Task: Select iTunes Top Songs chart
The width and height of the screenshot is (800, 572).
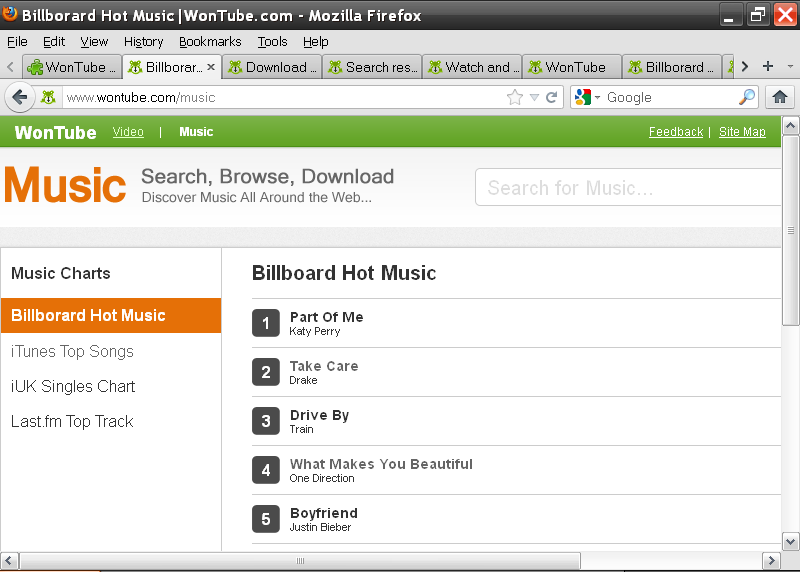Action: pos(72,351)
